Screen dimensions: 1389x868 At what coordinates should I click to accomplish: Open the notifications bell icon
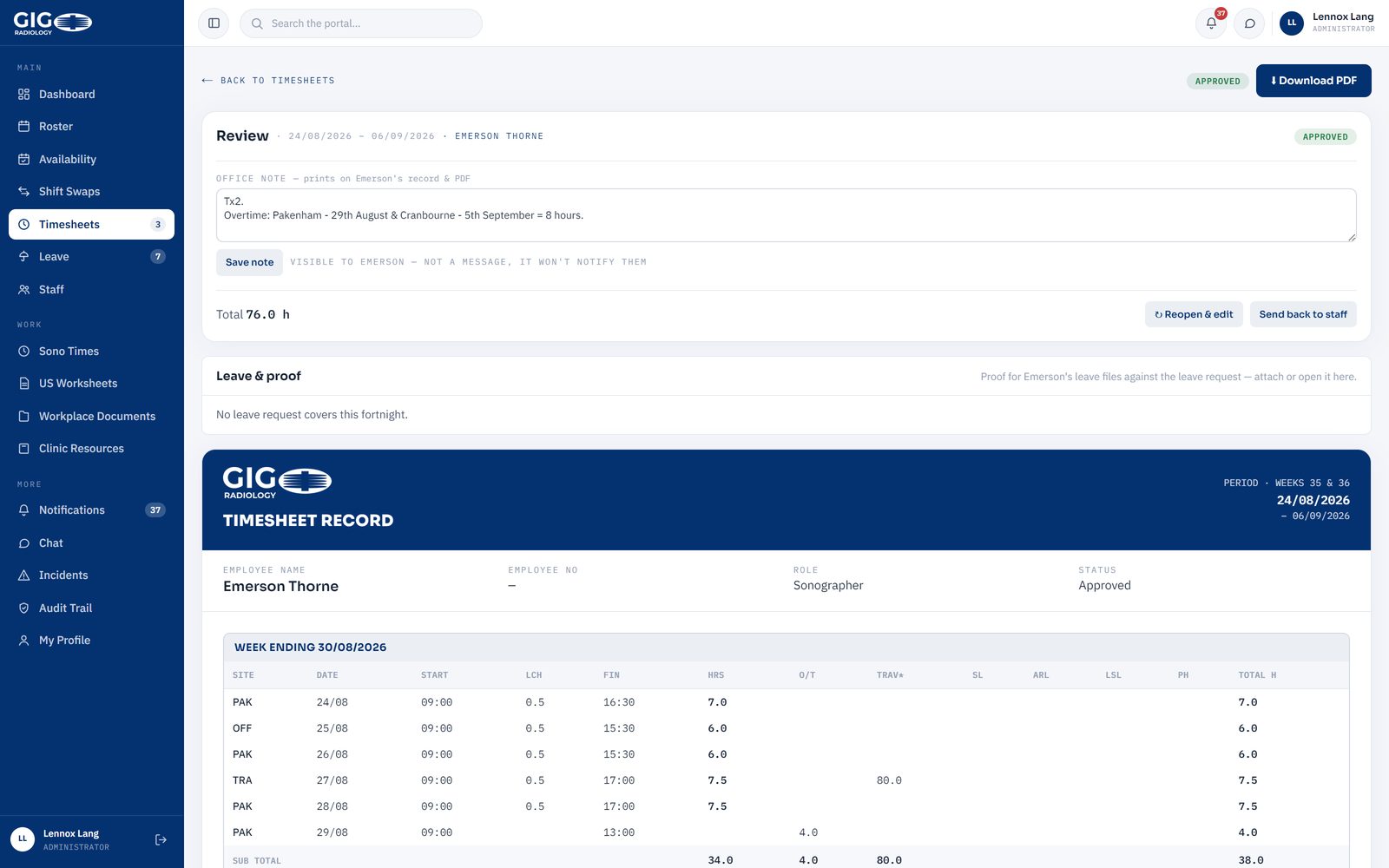(x=1211, y=23)
